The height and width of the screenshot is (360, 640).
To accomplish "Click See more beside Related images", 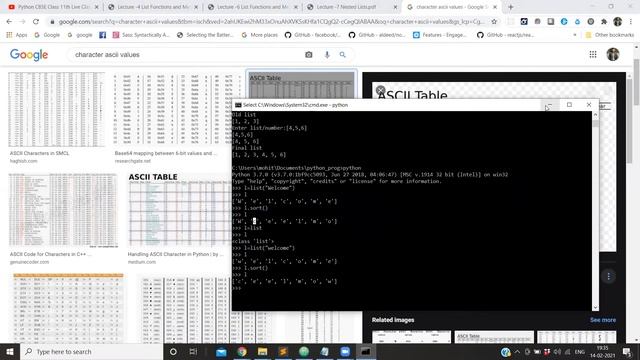I will tap(602, 320).
